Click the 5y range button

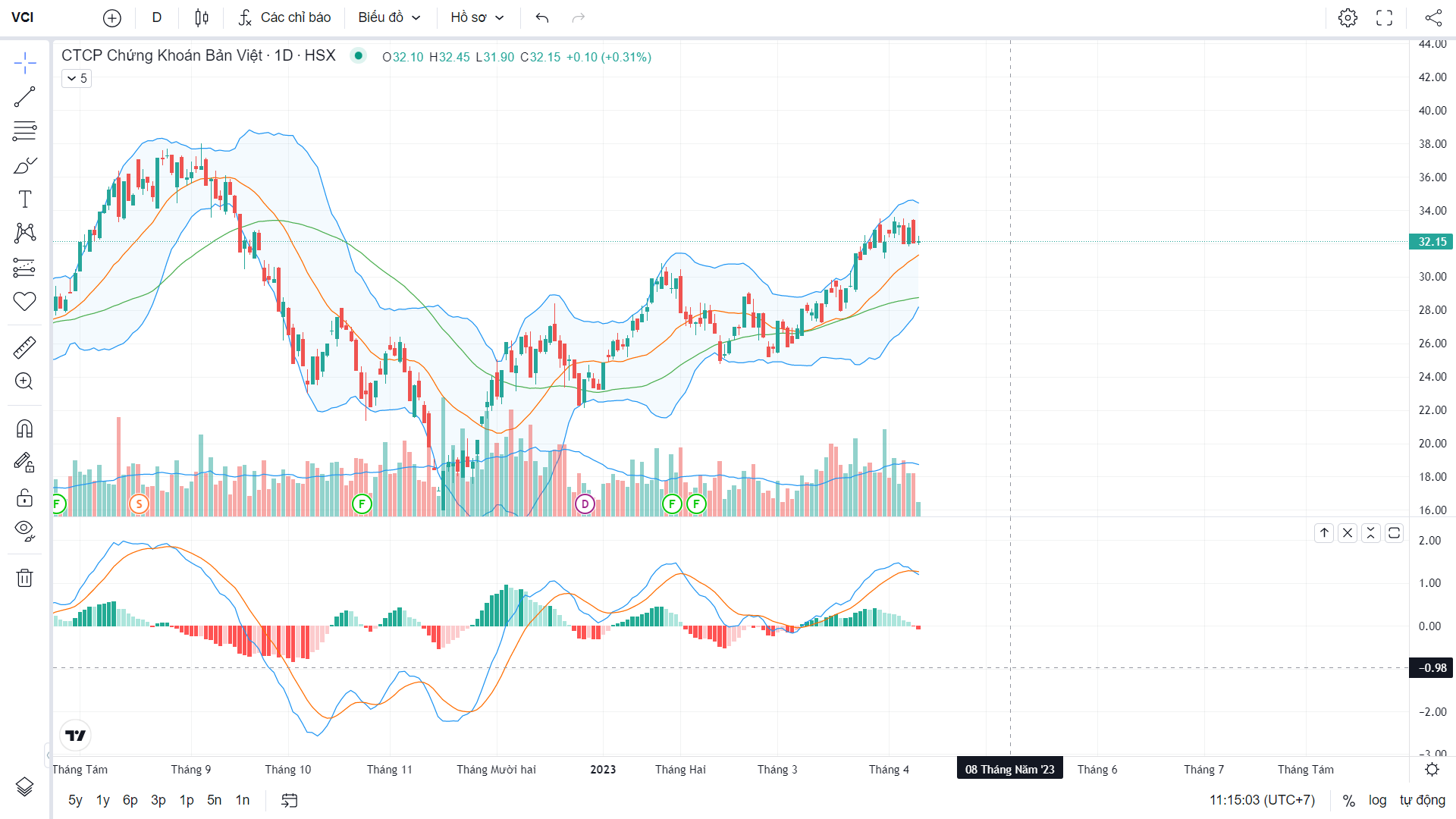click(75, 800)
